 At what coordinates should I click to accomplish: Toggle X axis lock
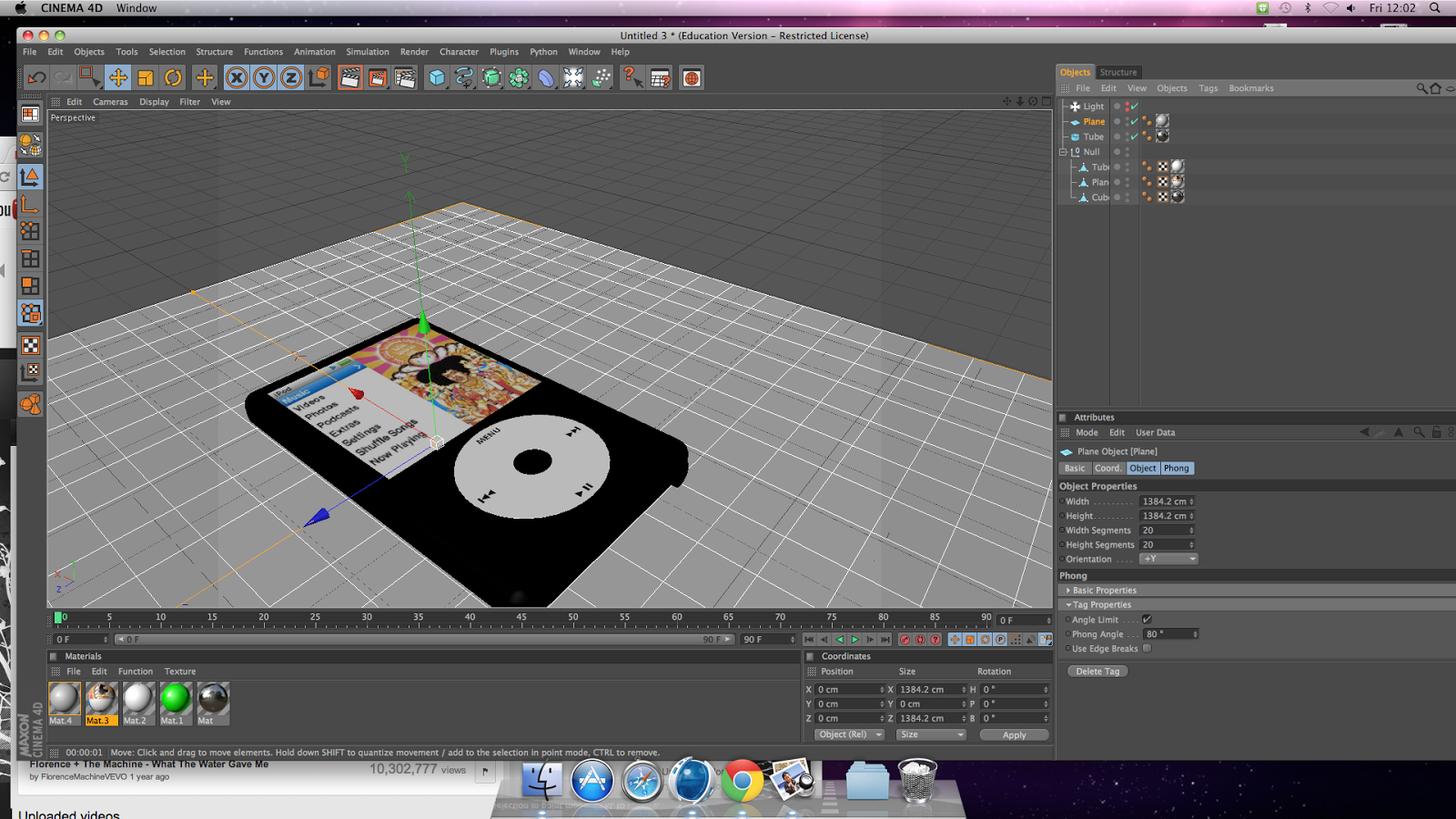237,78
